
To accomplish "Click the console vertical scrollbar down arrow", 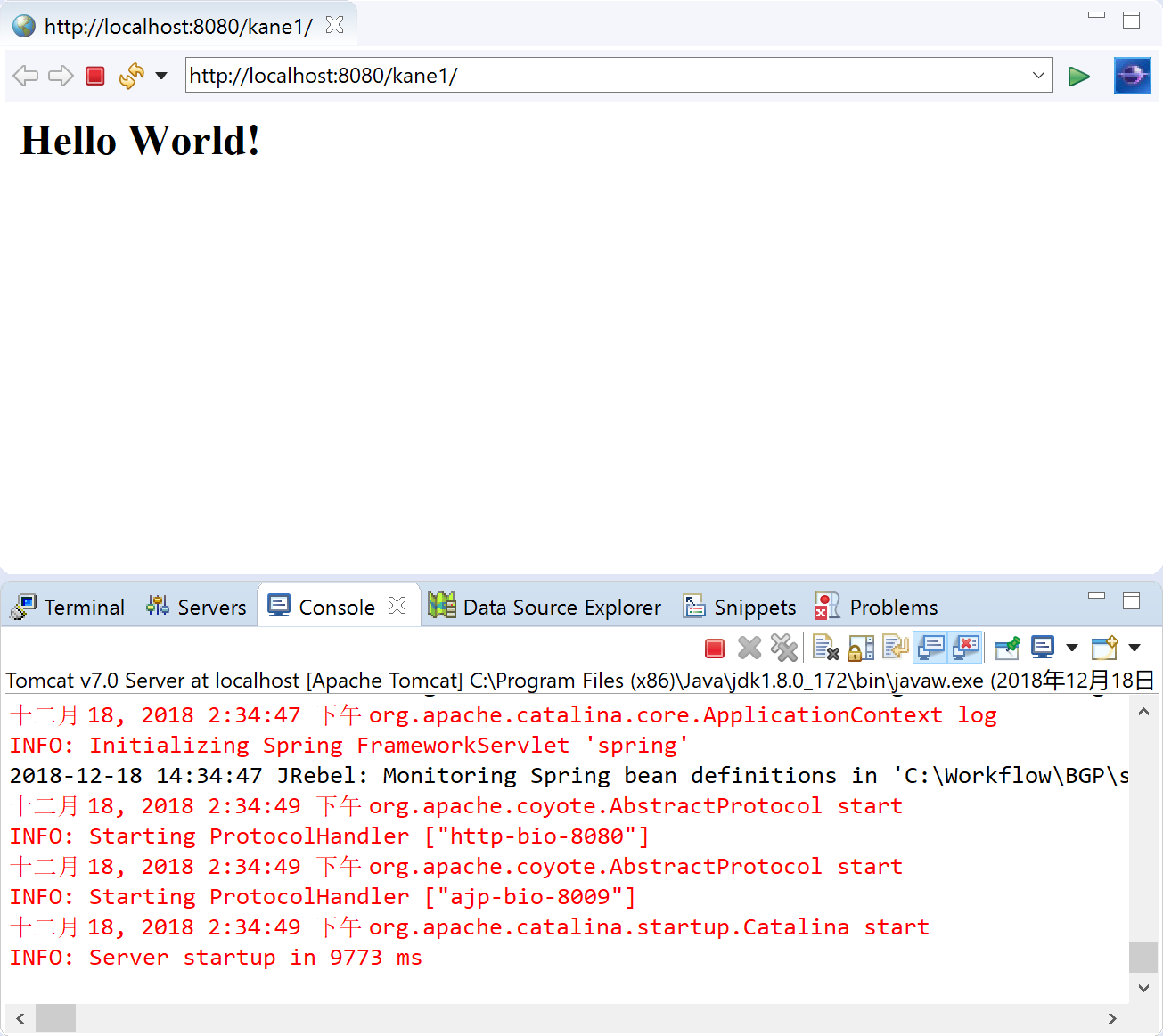I will (x=1143, y=988).
